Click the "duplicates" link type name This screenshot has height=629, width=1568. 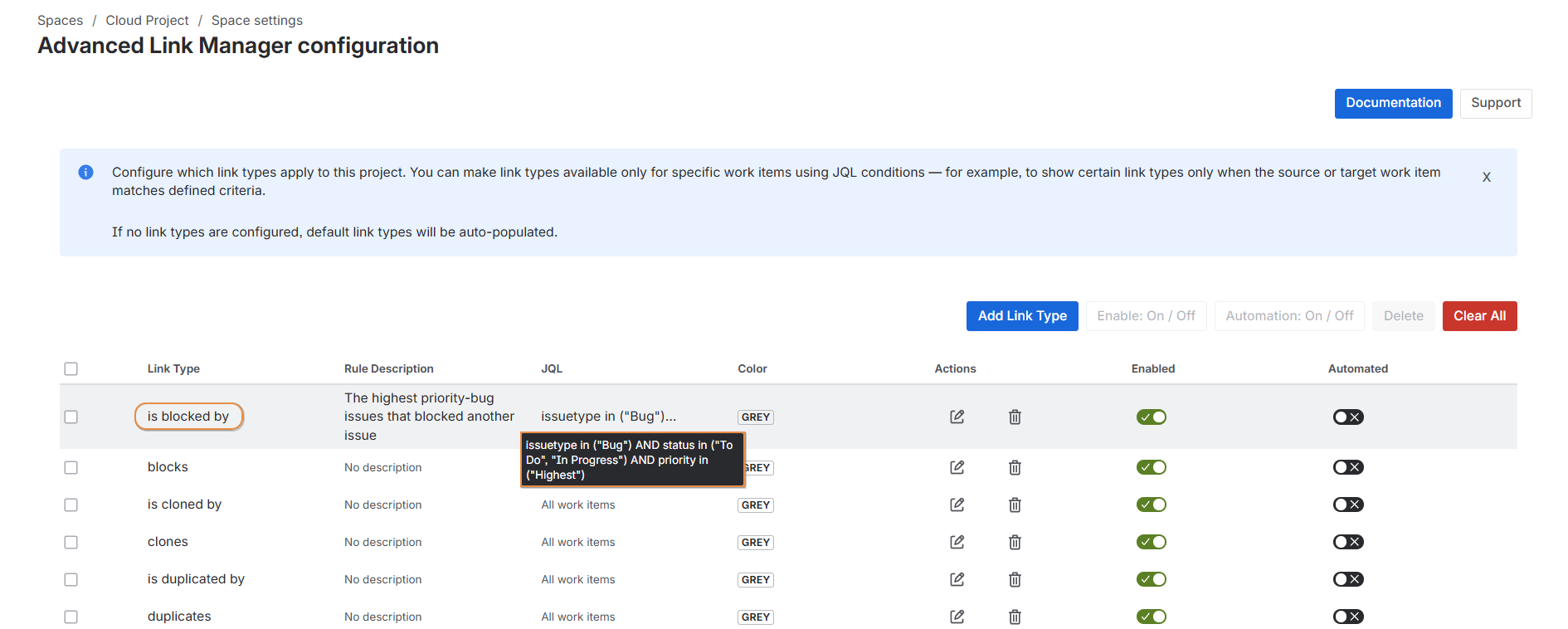click(x=179, y=617)
